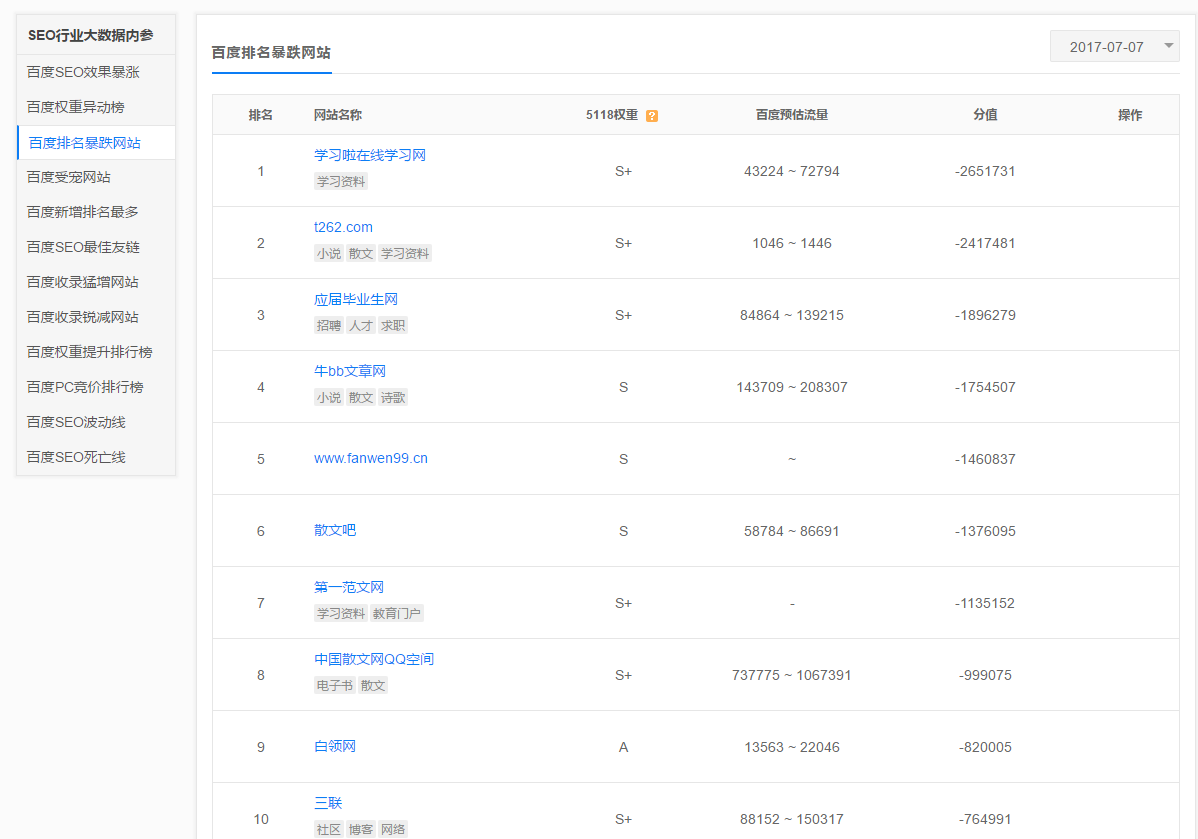The image size is (1198, 839).
Task: Open the 三联 site link
Action: pyautogui.click(x=328, y=803)
